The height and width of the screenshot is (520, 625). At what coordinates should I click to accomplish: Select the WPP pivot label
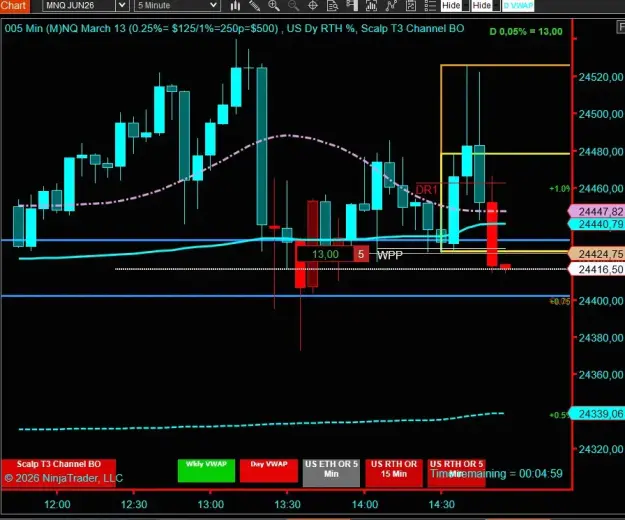pos(389,255)
